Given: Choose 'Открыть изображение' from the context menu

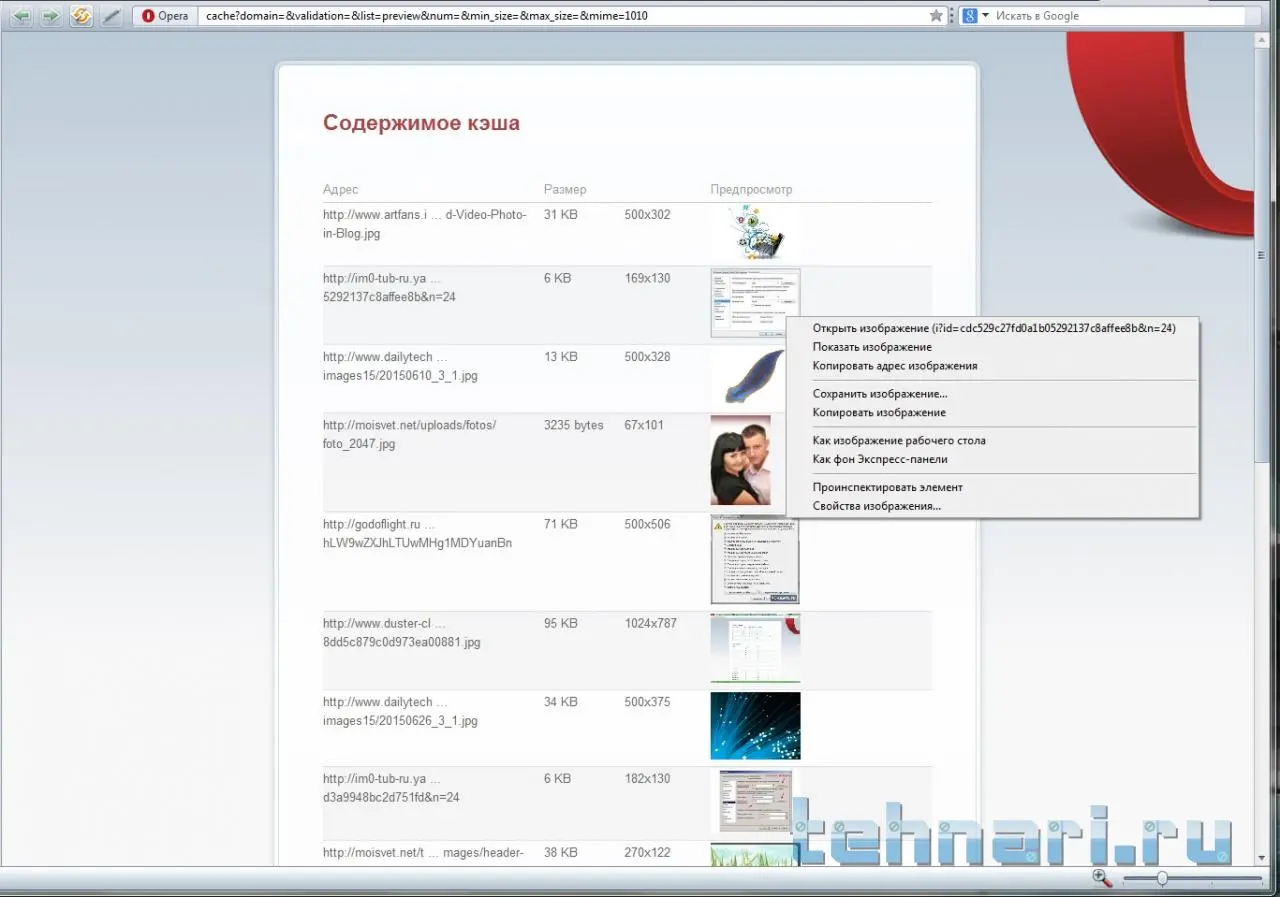Looking at the screenshot, I should [993, 328].
